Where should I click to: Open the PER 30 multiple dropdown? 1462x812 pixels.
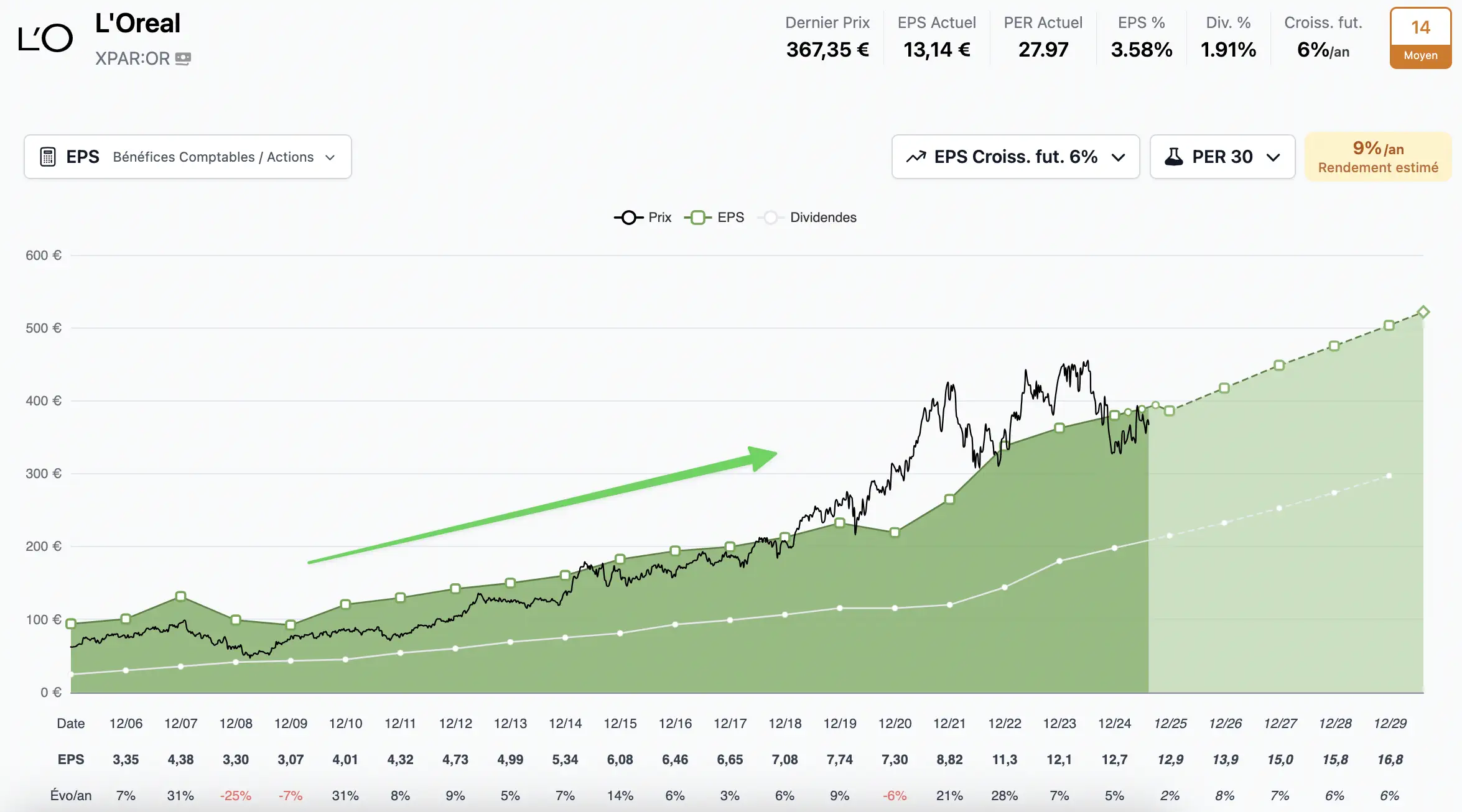click(1222, 157)
